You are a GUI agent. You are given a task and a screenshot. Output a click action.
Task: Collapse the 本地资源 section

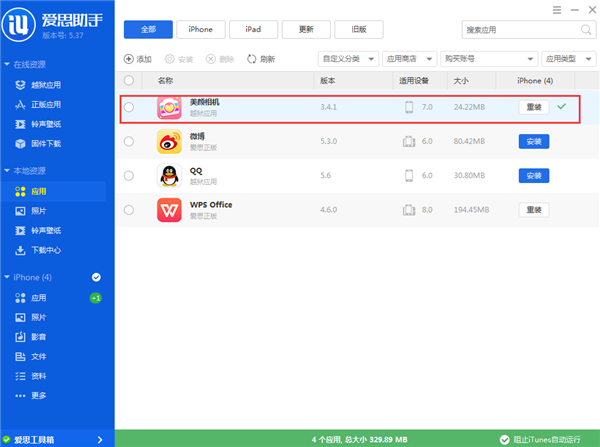[7, 170]
